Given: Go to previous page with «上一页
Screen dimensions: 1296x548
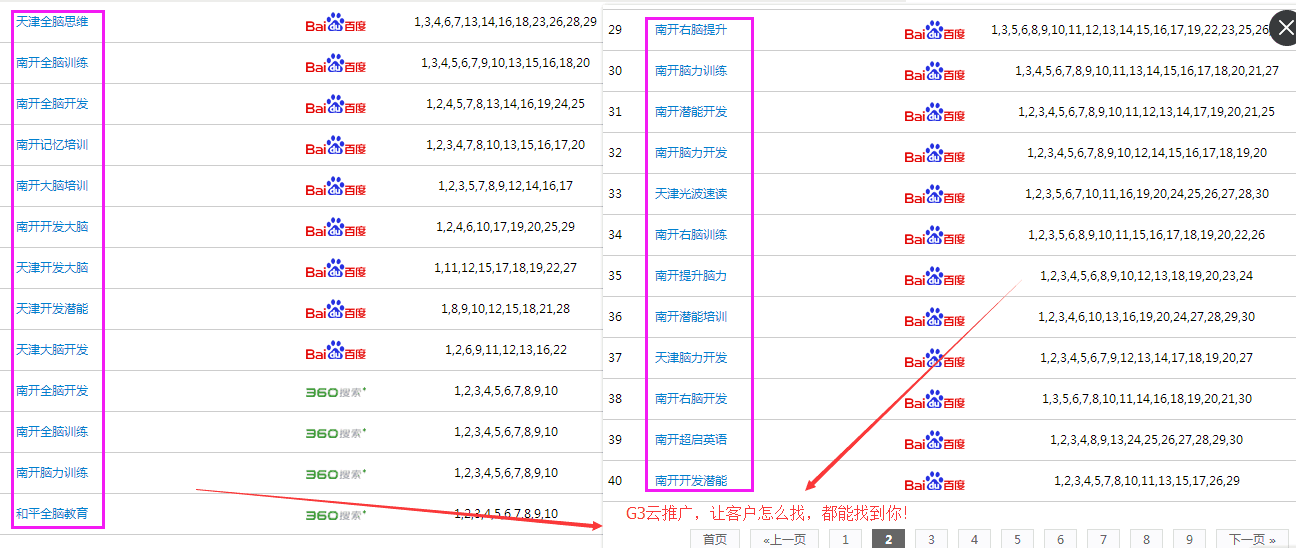Looking at the screenshot, I should [784, 539].
